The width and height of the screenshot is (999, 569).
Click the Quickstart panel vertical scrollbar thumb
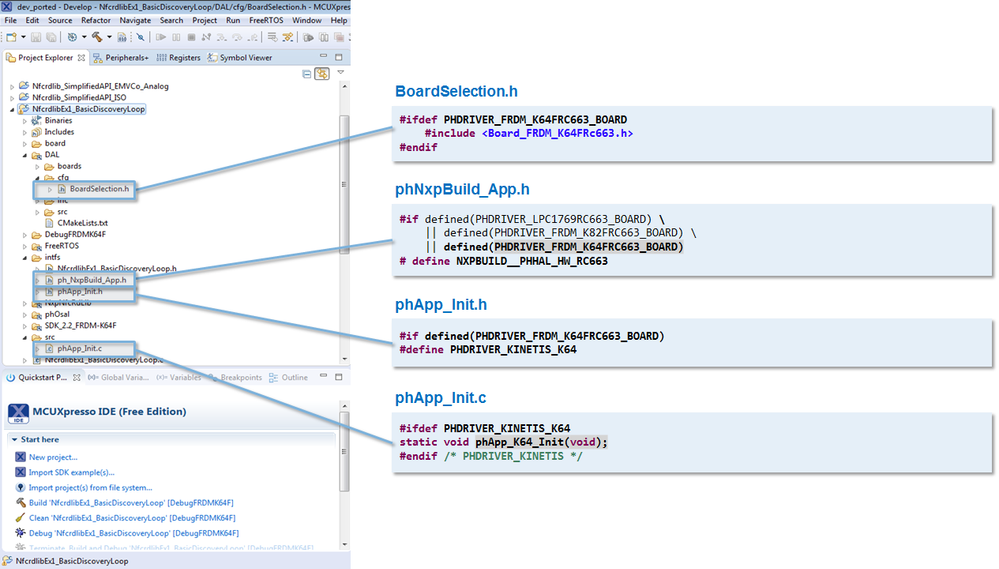(345, 451)
